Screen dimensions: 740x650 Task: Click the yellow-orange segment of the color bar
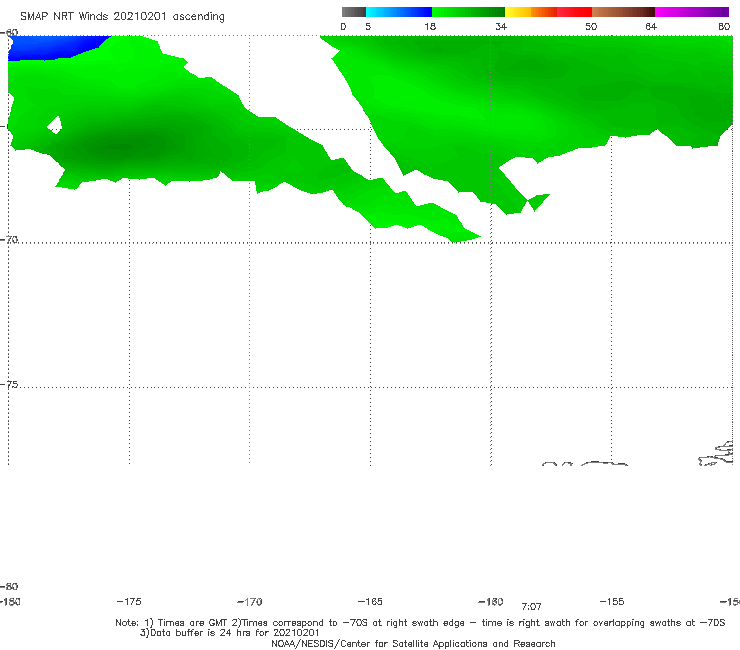(x=531, y=12)
